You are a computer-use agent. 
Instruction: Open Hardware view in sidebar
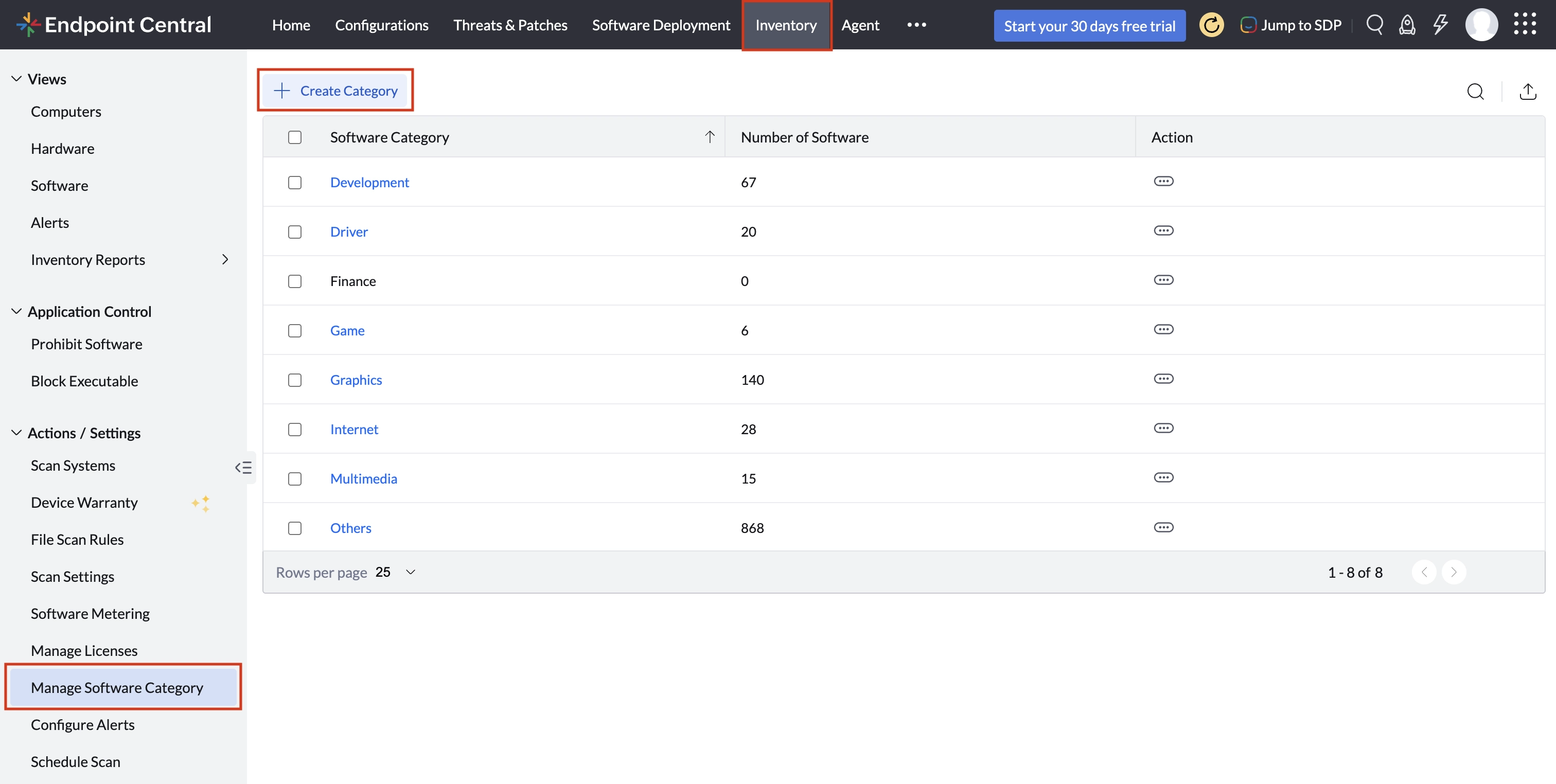(63, 149)
